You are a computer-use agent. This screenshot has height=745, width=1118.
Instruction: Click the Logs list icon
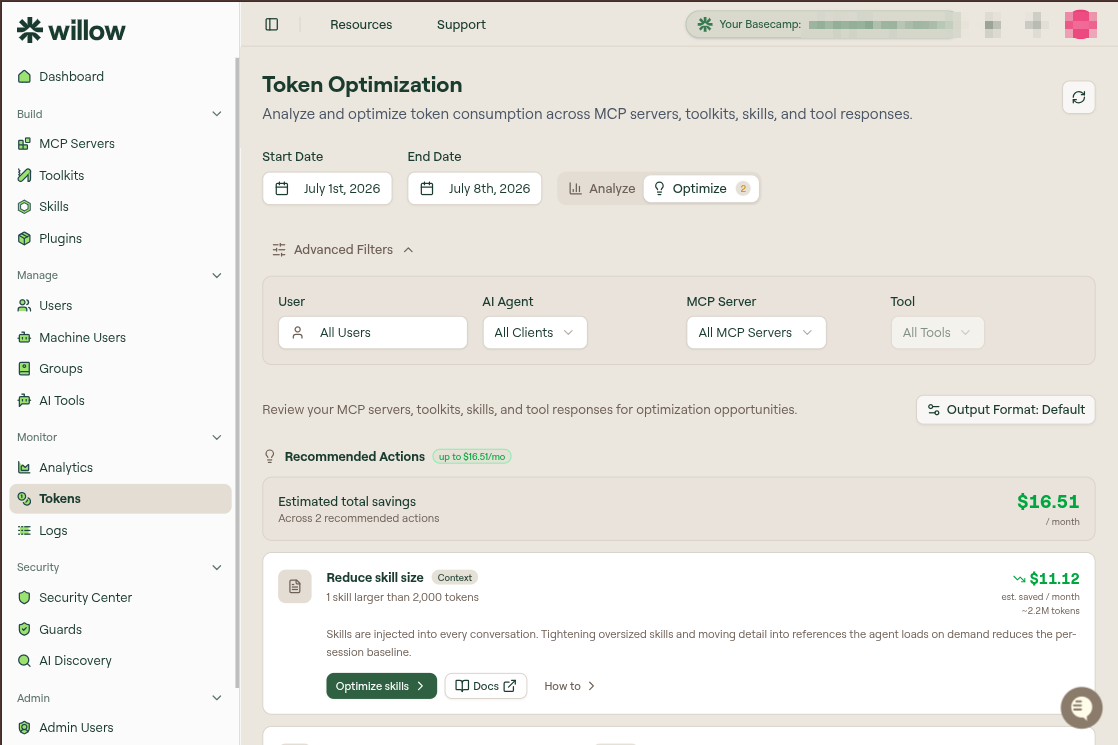coord(24,530)
